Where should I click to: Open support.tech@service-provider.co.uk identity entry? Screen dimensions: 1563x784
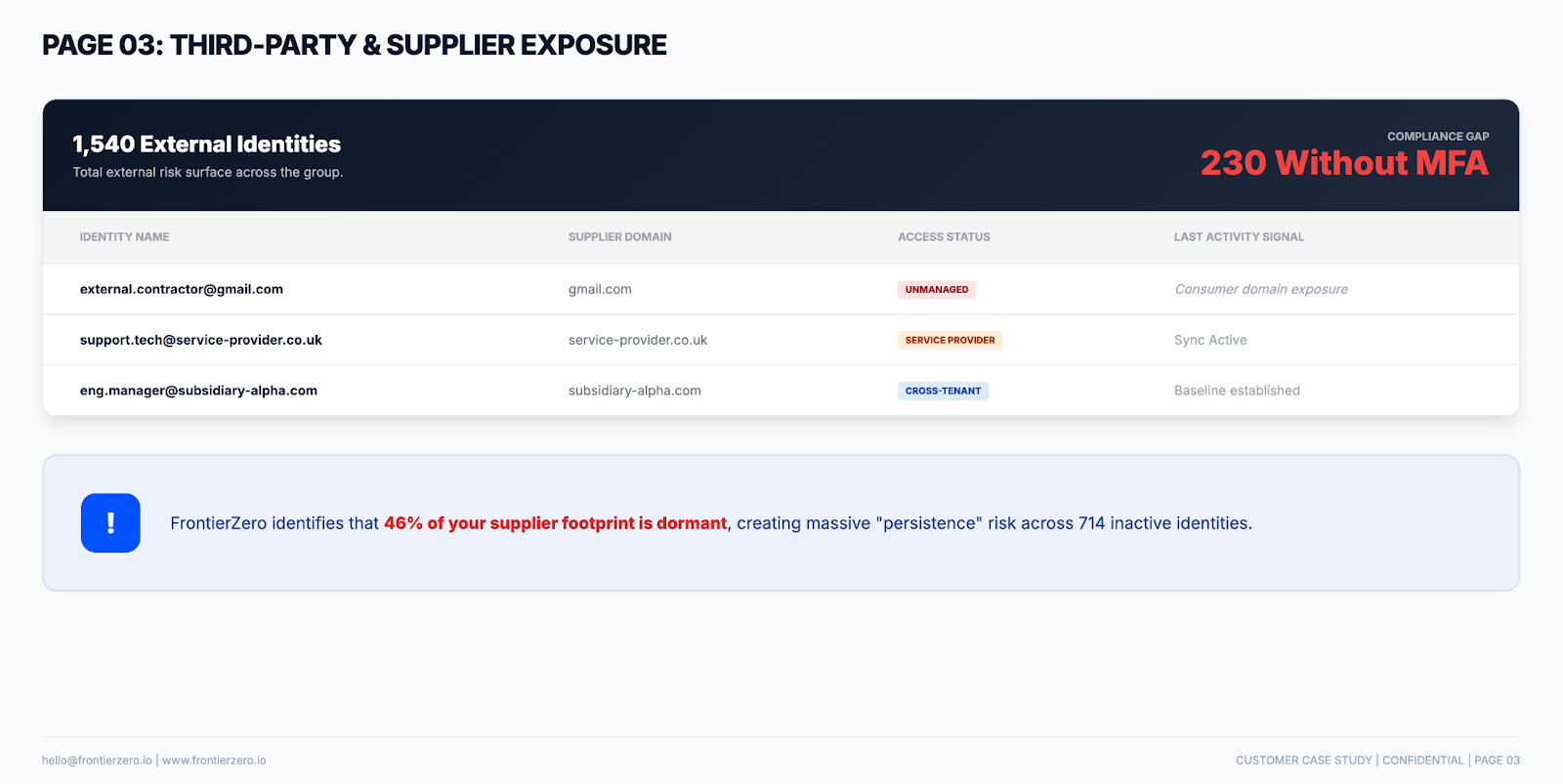point(200,341)
